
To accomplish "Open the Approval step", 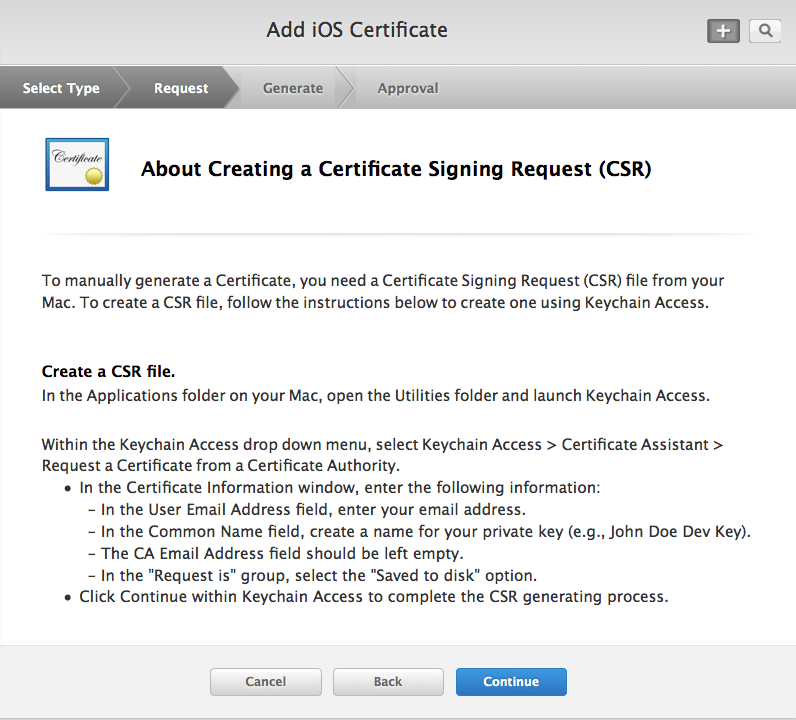I will [408, 88].
